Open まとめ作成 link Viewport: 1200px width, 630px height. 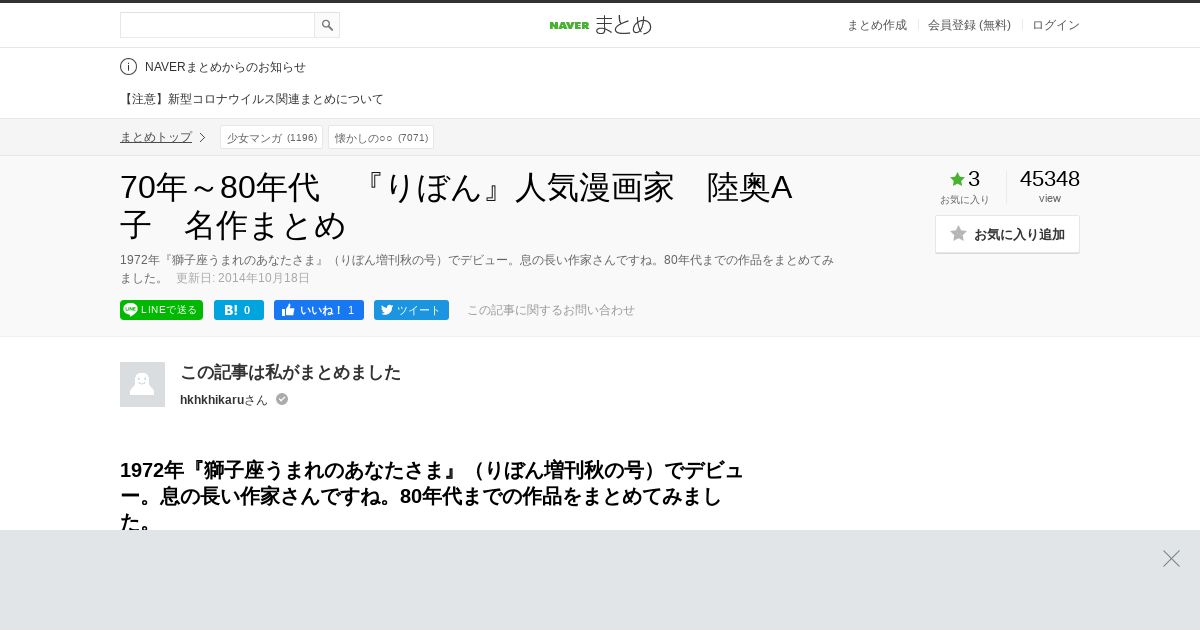[877, 25]
